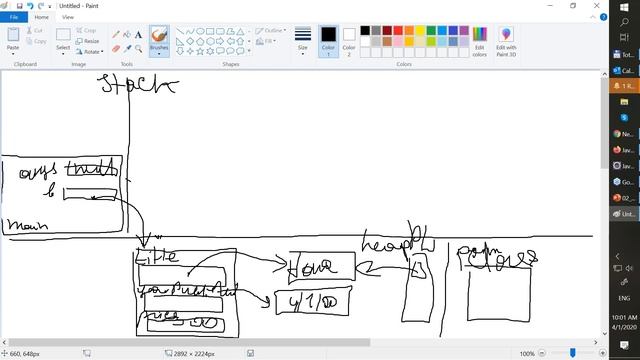This screenshot has height=360, width=640.
Task: Open the Edit colors dialog
Action: point(480,42)
